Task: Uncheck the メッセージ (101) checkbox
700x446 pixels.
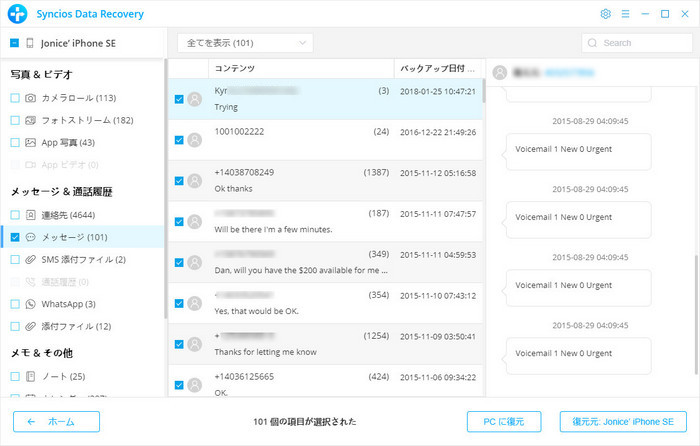Action: pos(15,237)
